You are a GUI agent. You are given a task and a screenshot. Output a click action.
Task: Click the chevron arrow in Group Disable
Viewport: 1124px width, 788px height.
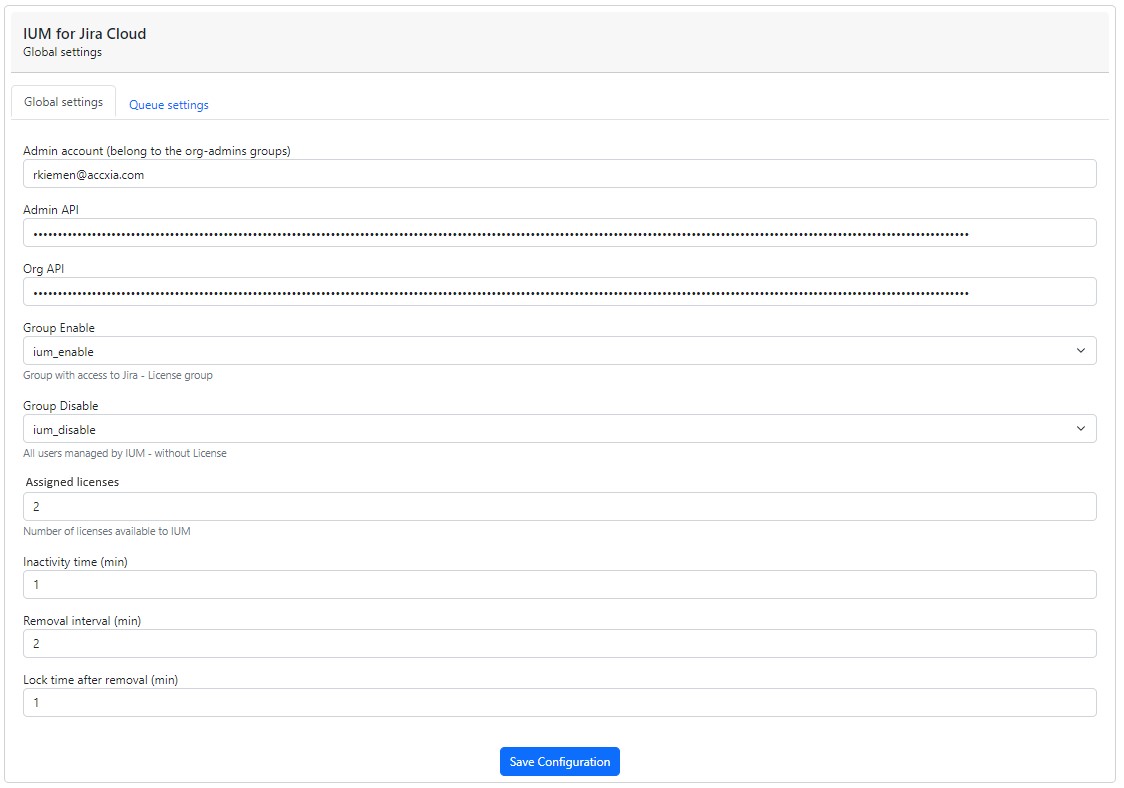[x=1080, y=429]
